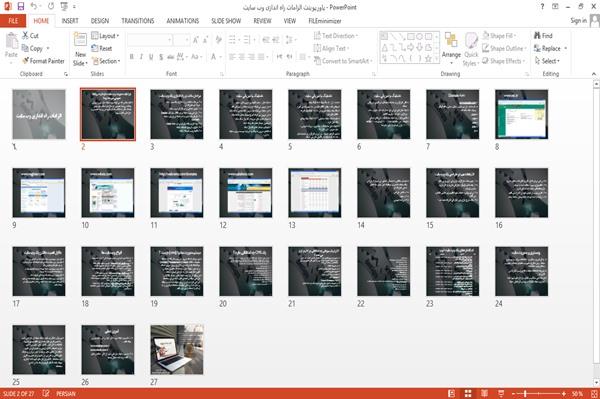600x399 pixels.
Task: Select slide 13 thumbnail
Action: point(315,193)
